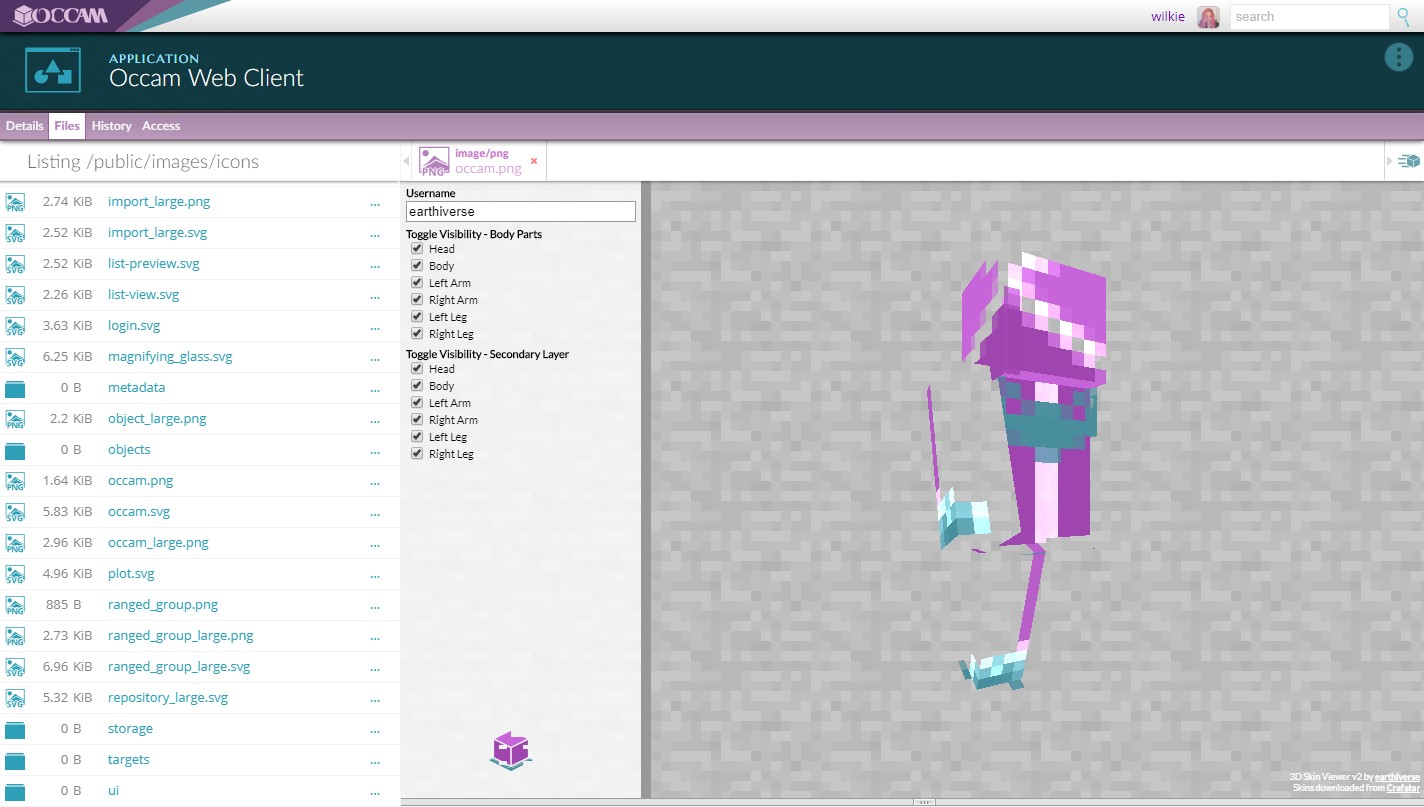Toggle Body Parts Right Leg visibility
The height and width of the screenshot is (807, 1424).
coord(417,333)
